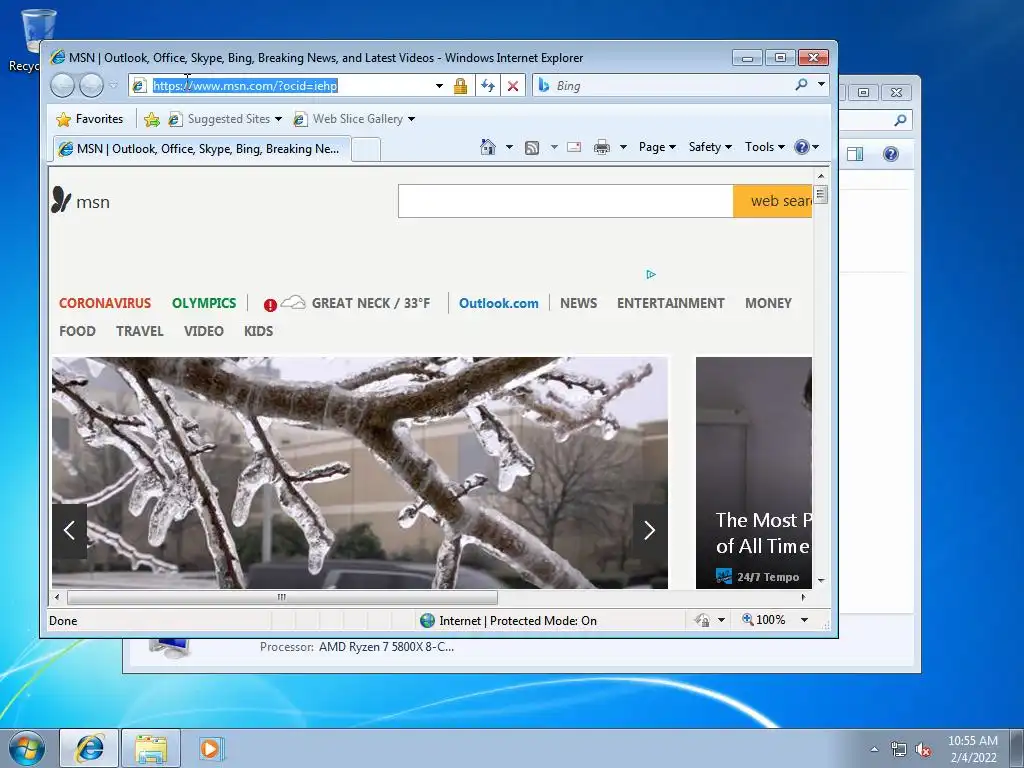1024x768 pixels.
Task: Click the muted volume tray icon
Action: (923, 750)
